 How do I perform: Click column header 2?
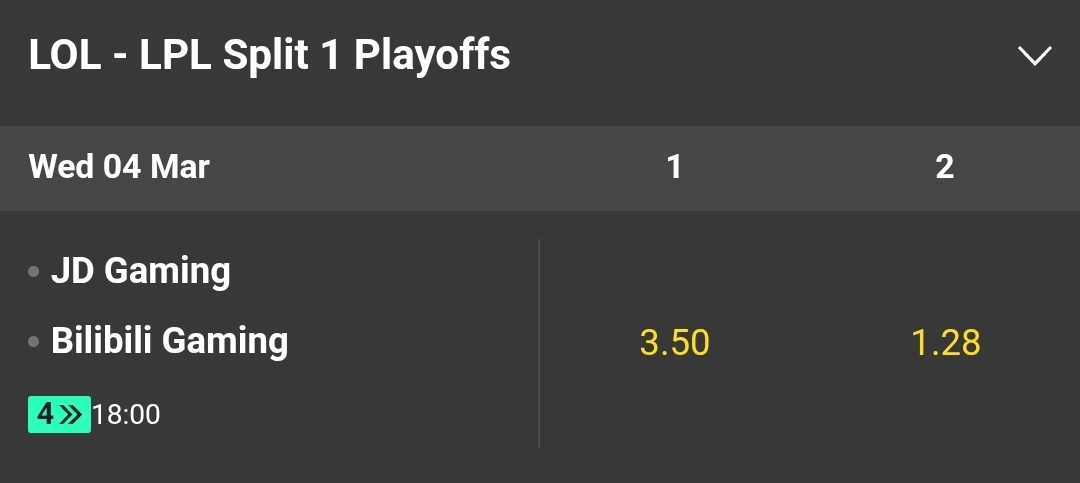945,167
